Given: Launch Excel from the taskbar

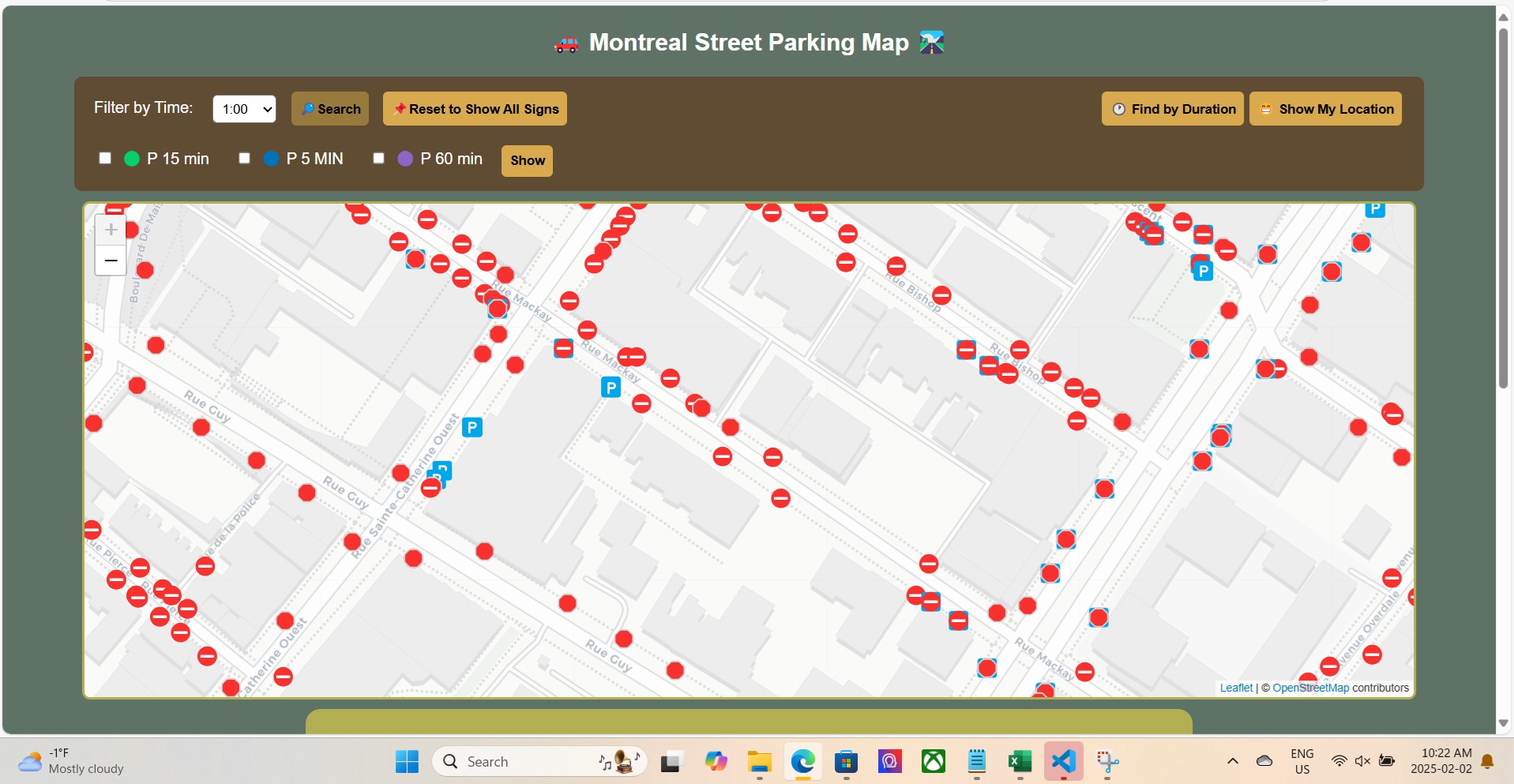Looking at the screenshot, I should click(x=1020, y=761).
